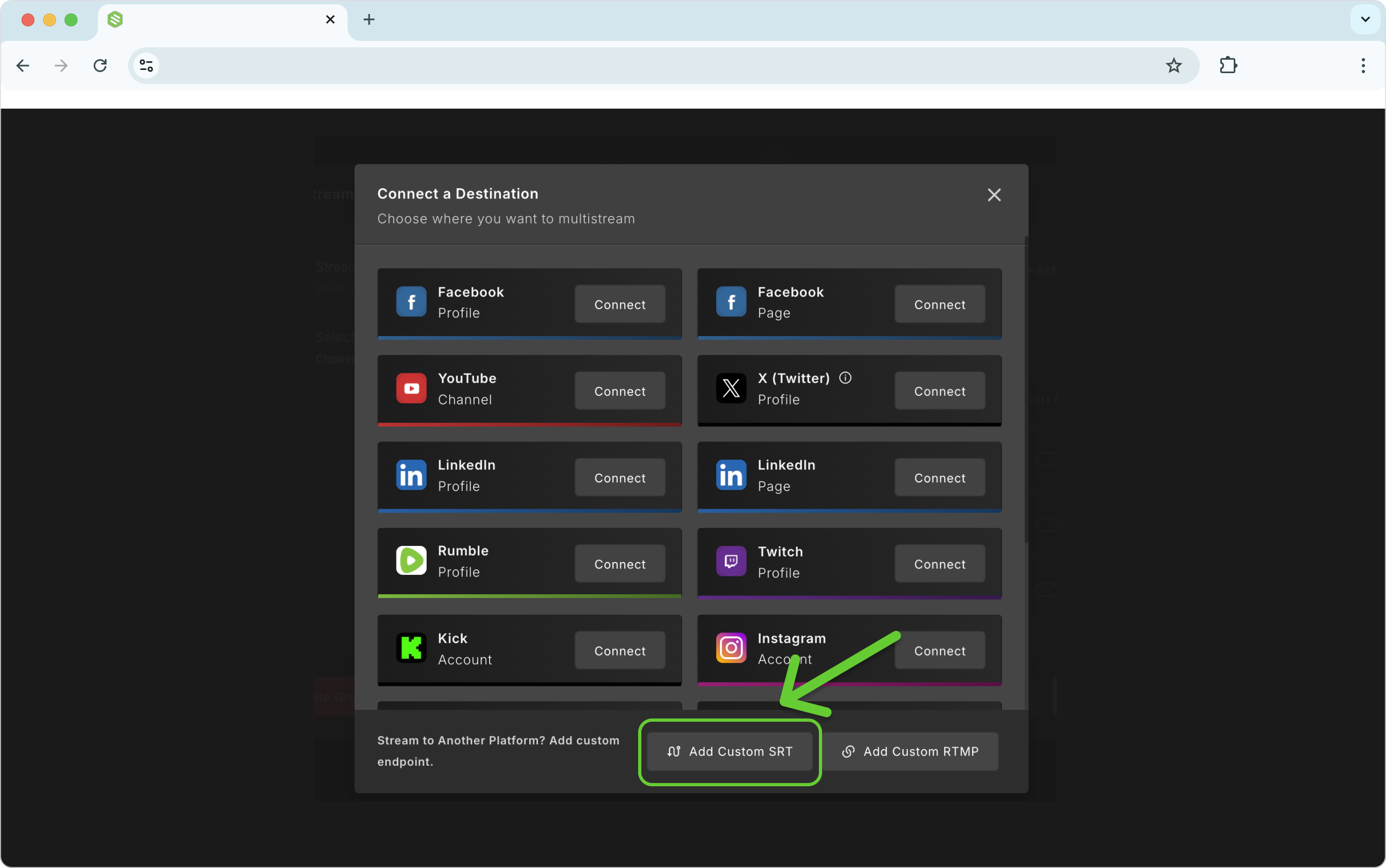Screen dimensions: 1386x868
Task: Click the X (Twitter) logo icon
Action: click(x=731, y=389)
